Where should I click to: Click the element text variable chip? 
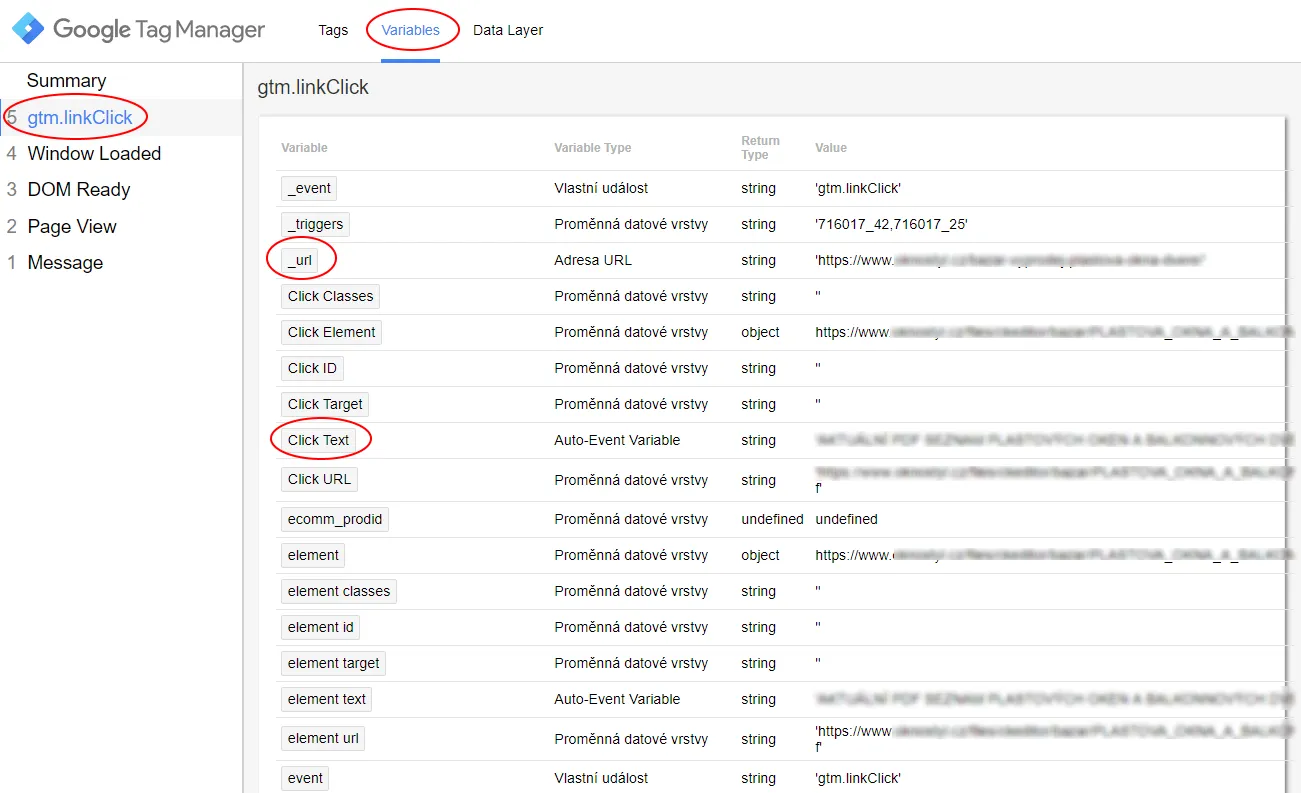327,699
